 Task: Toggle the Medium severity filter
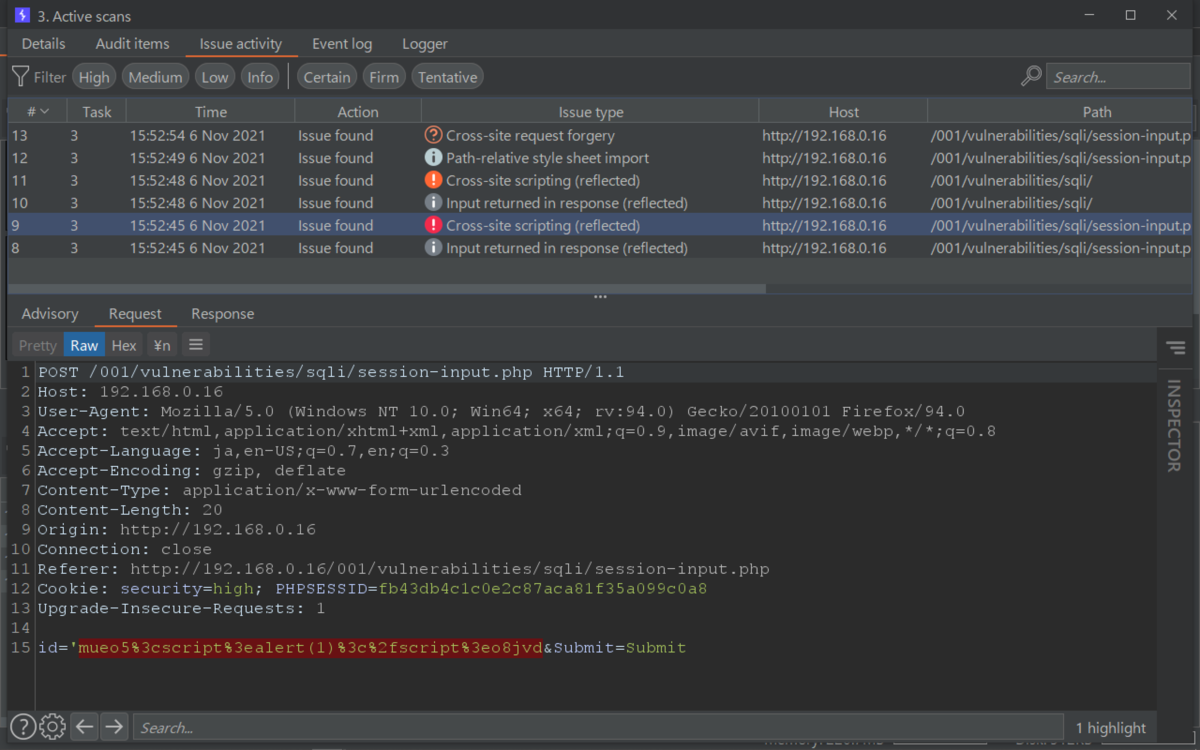(x=155, y=77)
